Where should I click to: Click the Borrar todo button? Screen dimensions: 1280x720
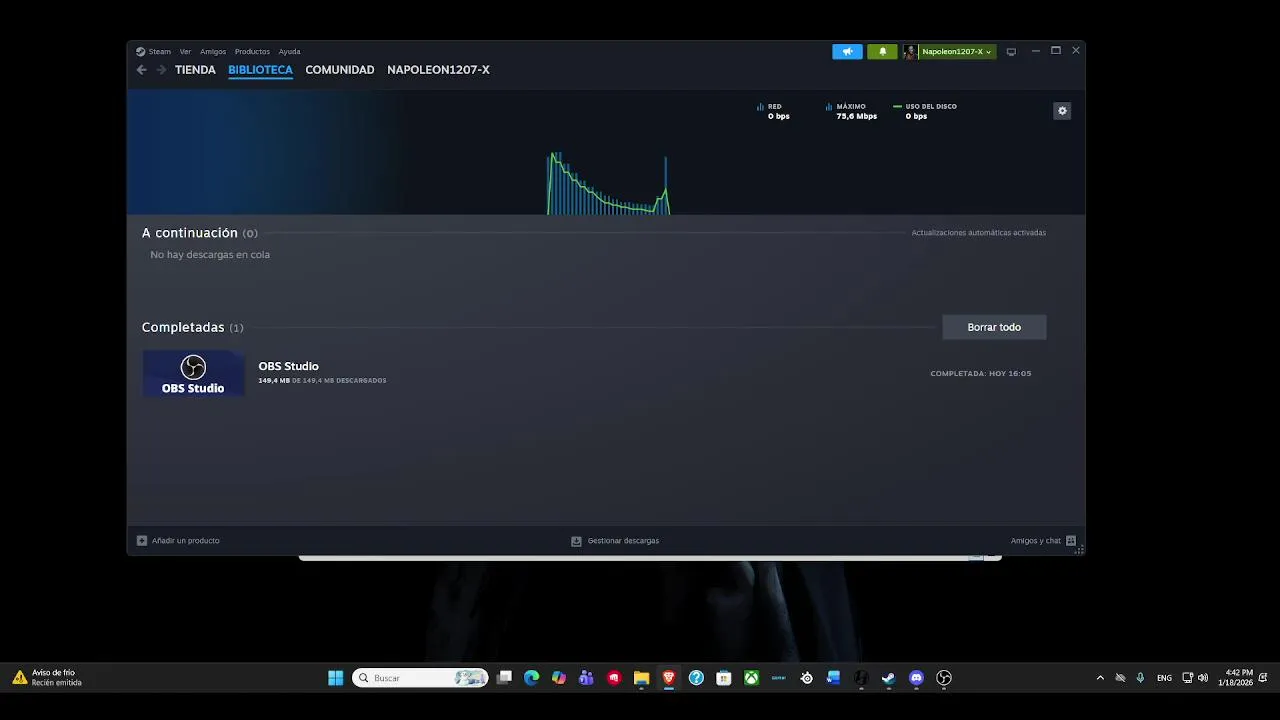[x=994, y=327]
